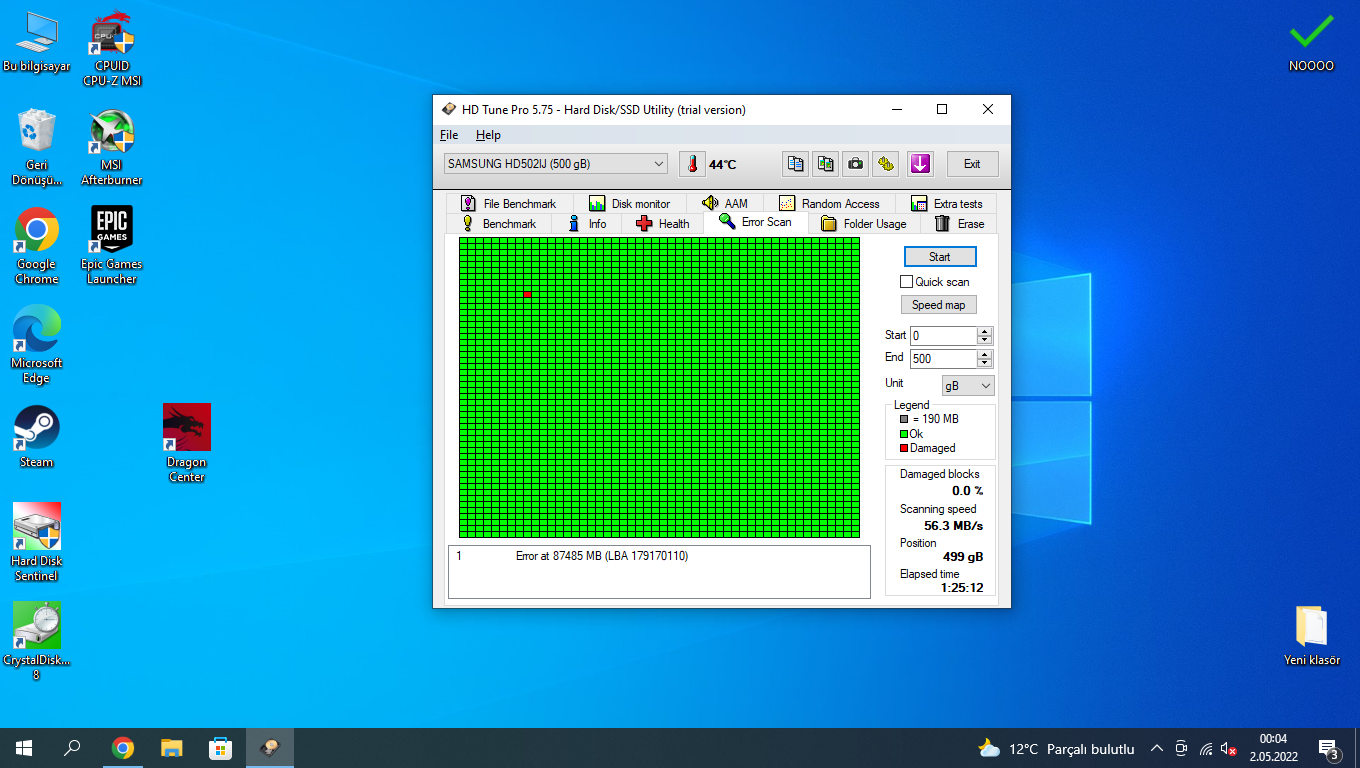This screenshot has height=768, width=1360.
Task: Click the Chrome taskbar icon
Action: (123, 748)
